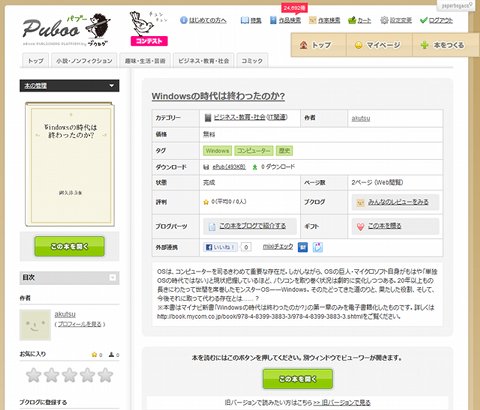Click the ePub file icon in download row
Image resolution: width=480 pixels, height=410 pixels.
(206, 167)
